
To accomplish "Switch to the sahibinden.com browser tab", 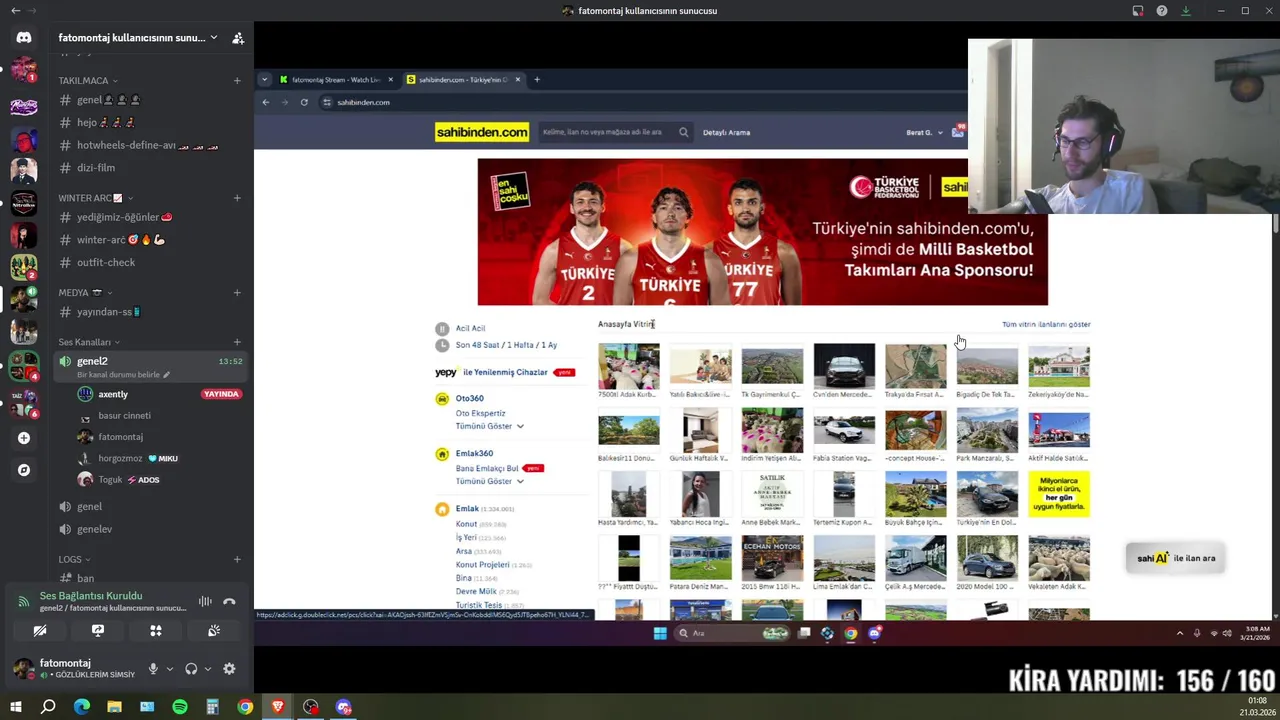I will pos(463,79).
